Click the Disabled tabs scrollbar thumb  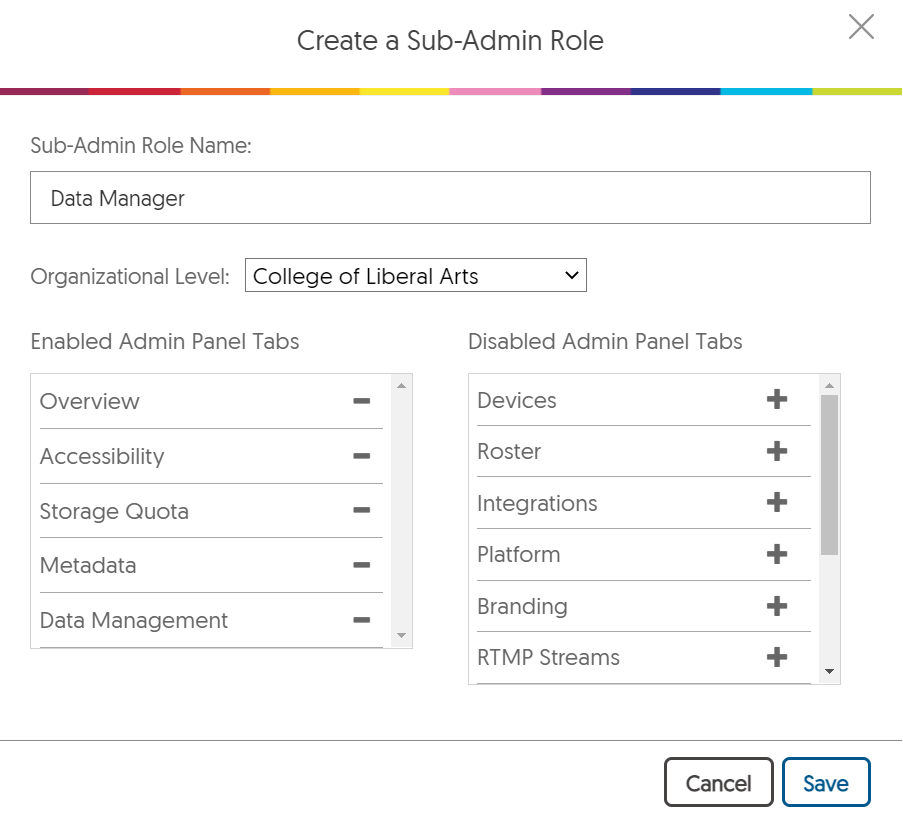(x=829, y=474)
